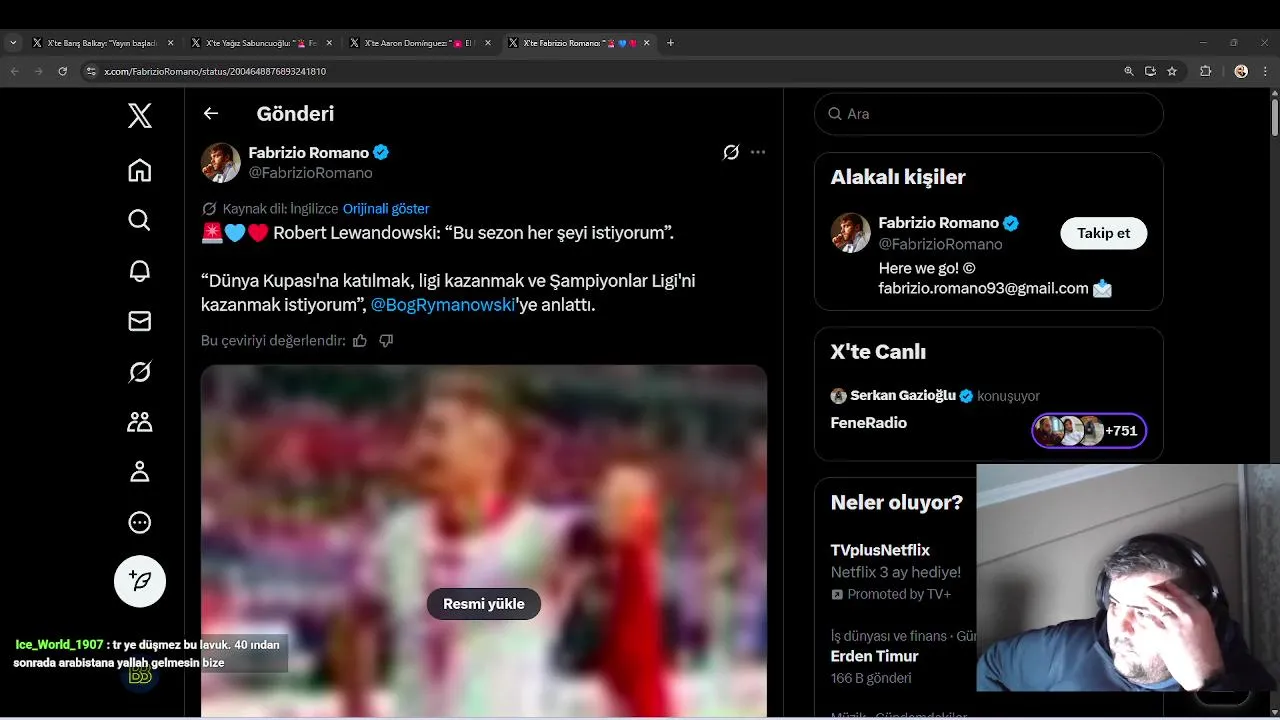Click the Ara search field
The height and width of the screenshot is (720, 1280).
[989, 114]
